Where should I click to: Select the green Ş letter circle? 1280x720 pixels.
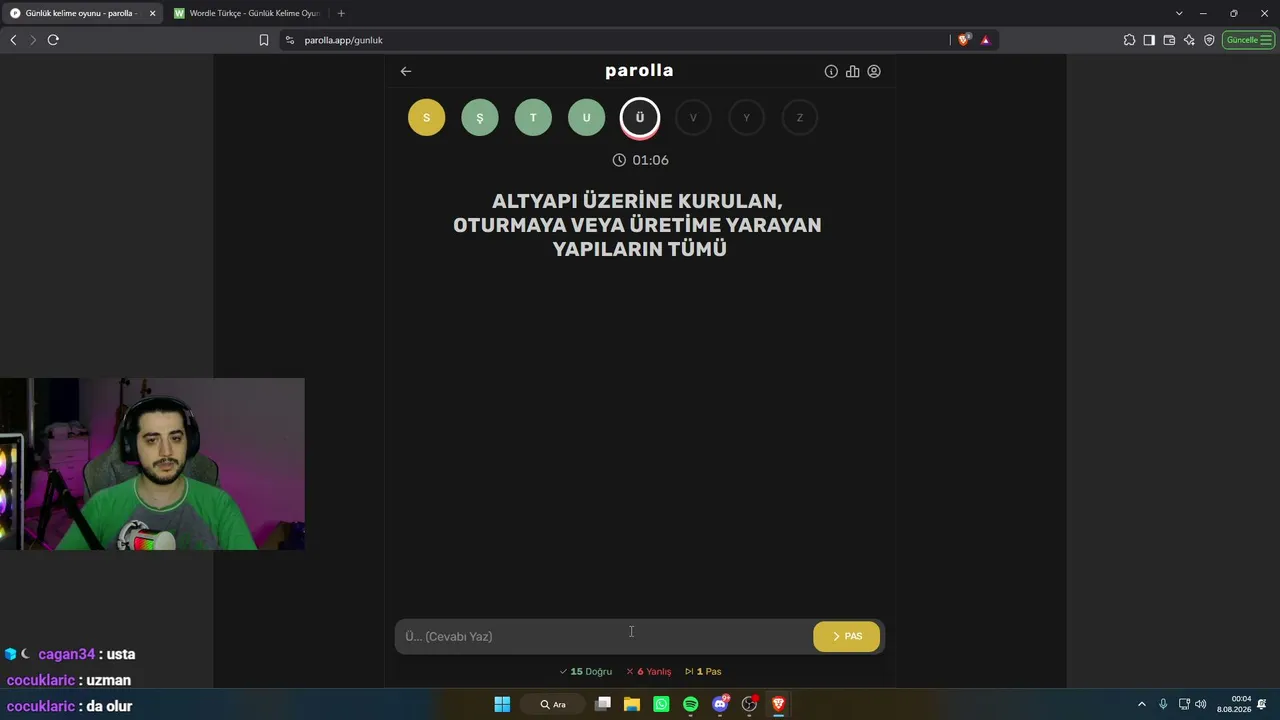click(480, 117)
